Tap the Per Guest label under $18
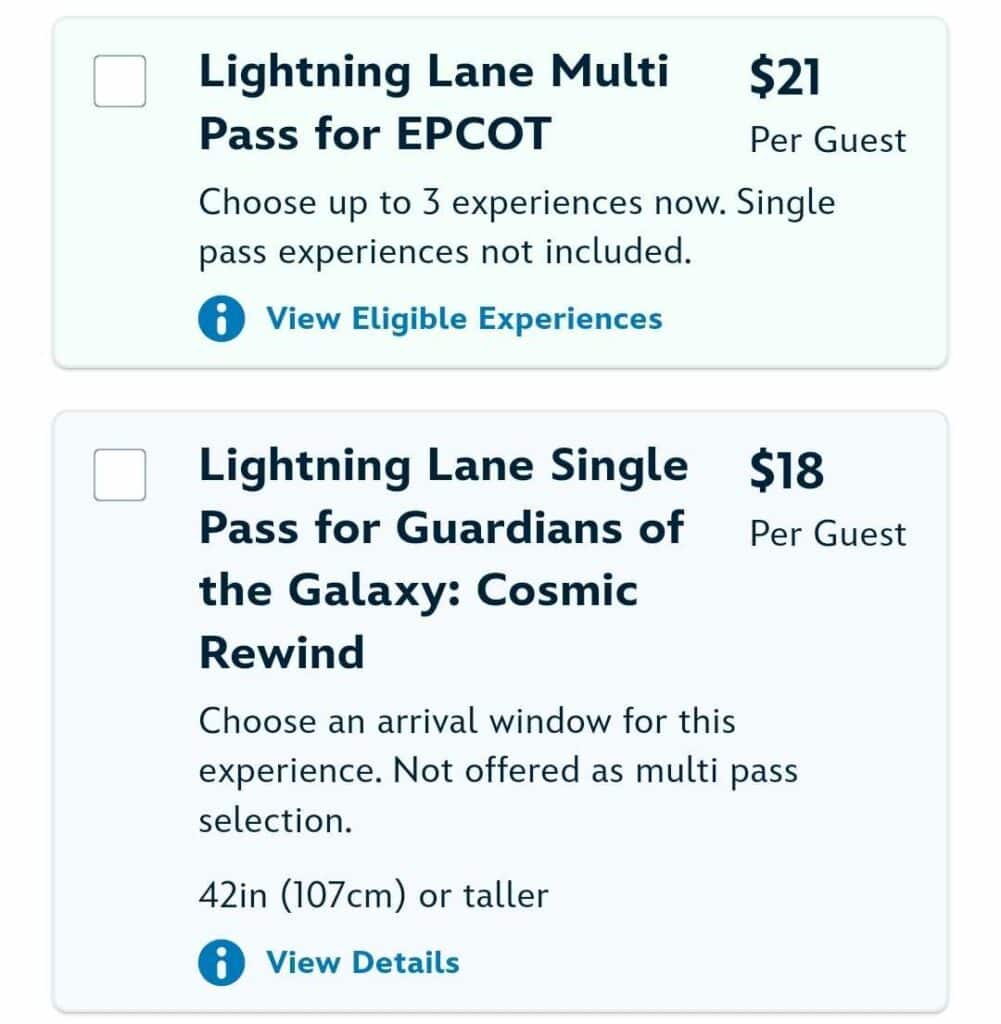 click(828, 533)
